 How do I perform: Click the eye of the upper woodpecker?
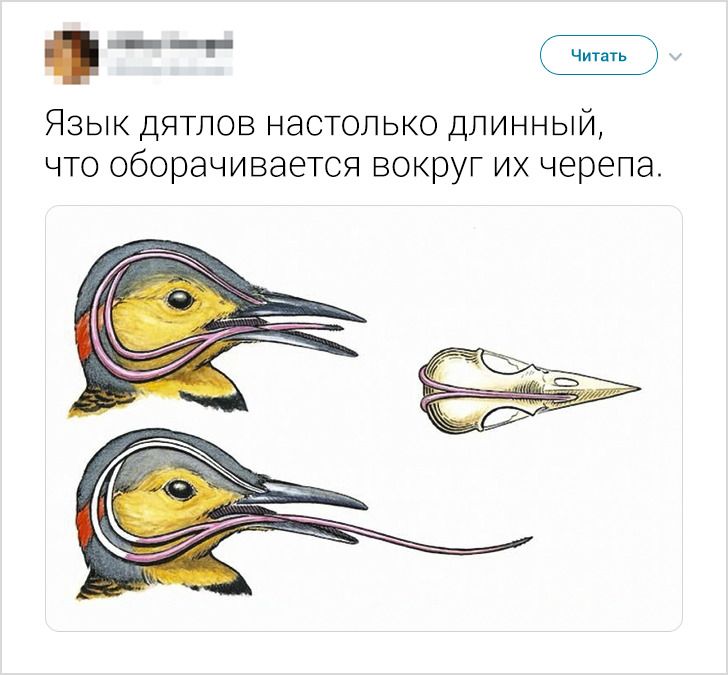pyautogui.click(x=180, y=300)
